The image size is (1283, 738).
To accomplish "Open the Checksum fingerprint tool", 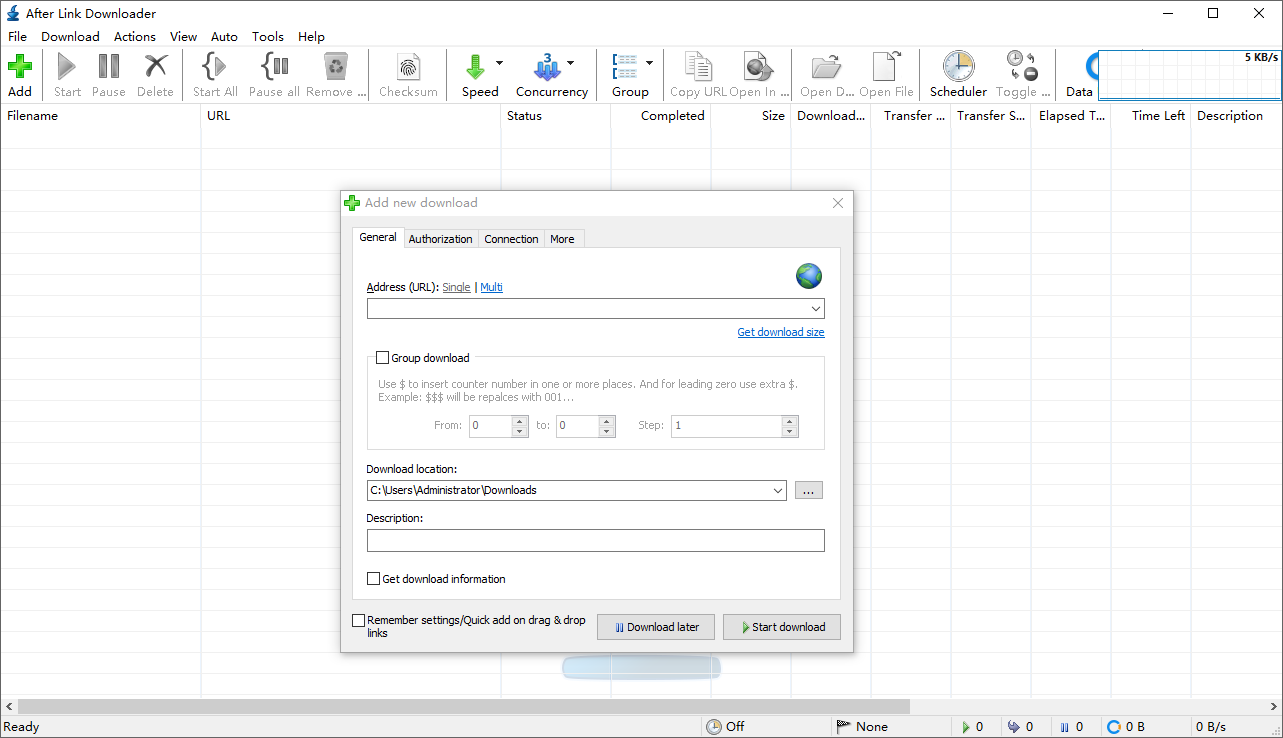I will [408, 67].
